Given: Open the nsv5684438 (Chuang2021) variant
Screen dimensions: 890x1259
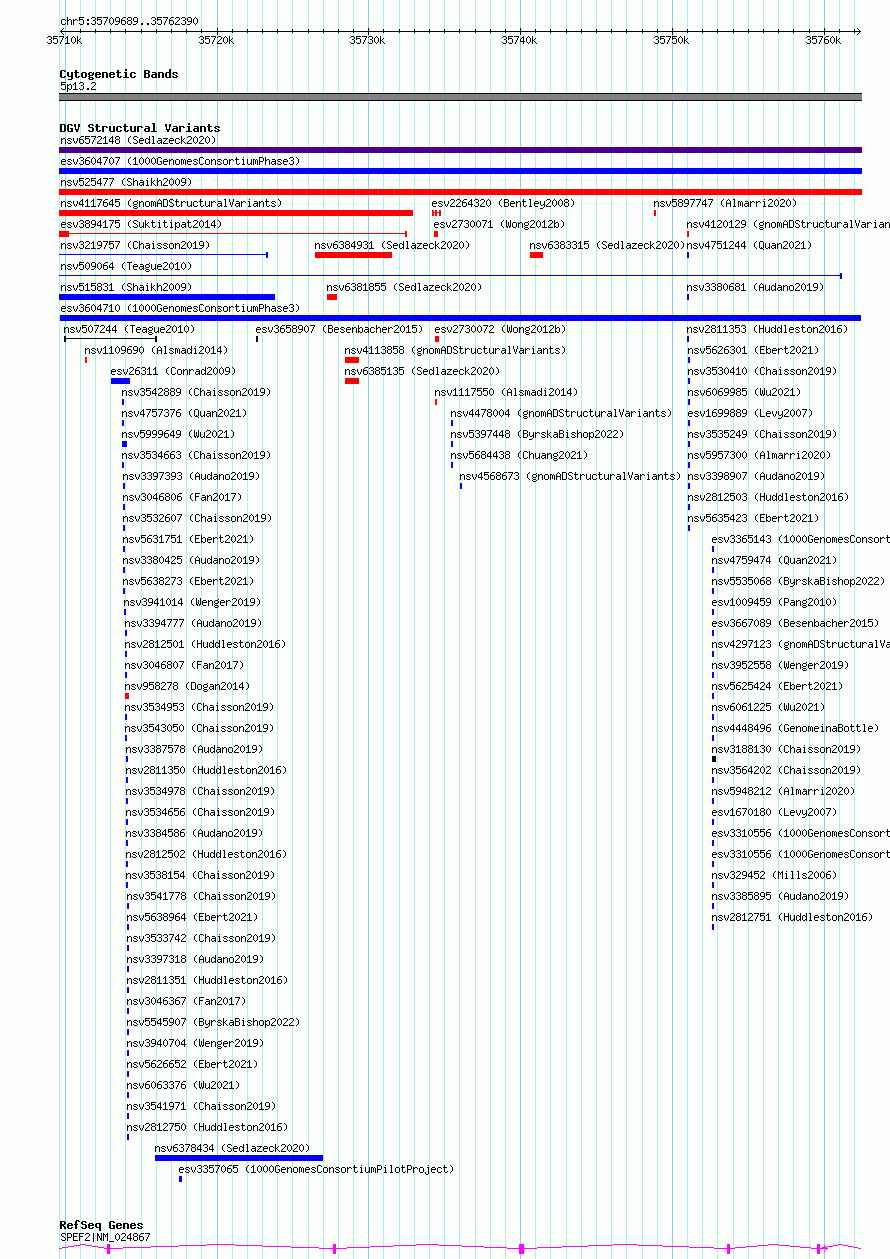Looking at the screenshot, I should tap(519, 455).
